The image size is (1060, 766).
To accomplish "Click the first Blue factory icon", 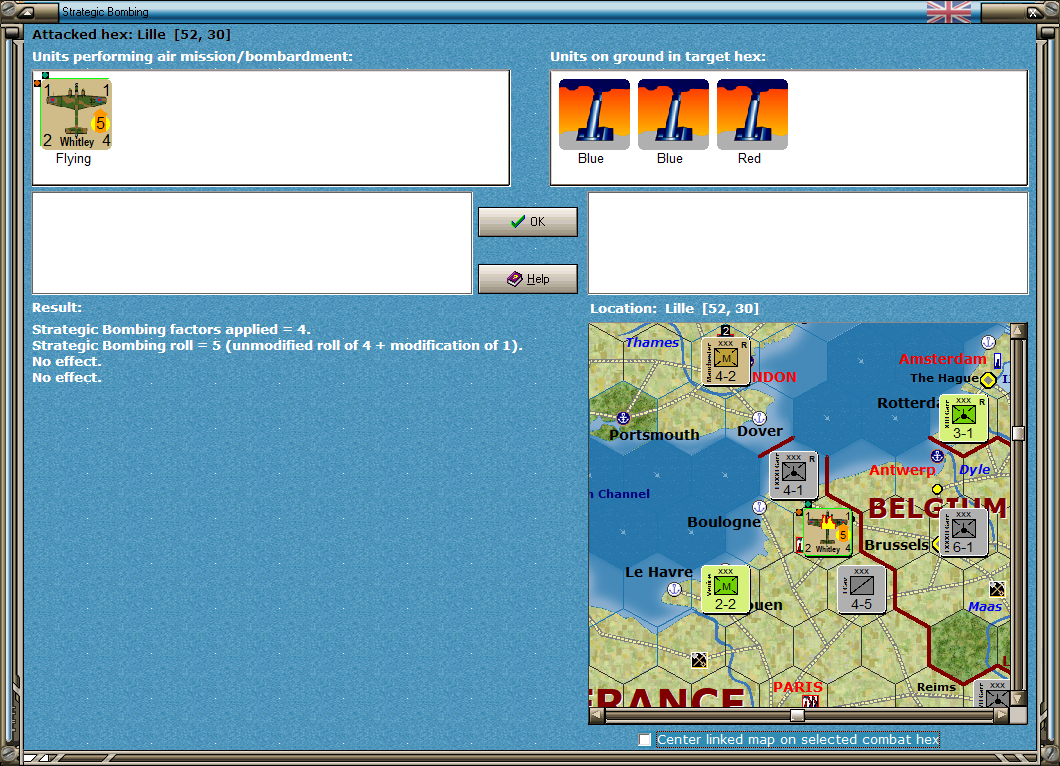I will pos(594,114).
